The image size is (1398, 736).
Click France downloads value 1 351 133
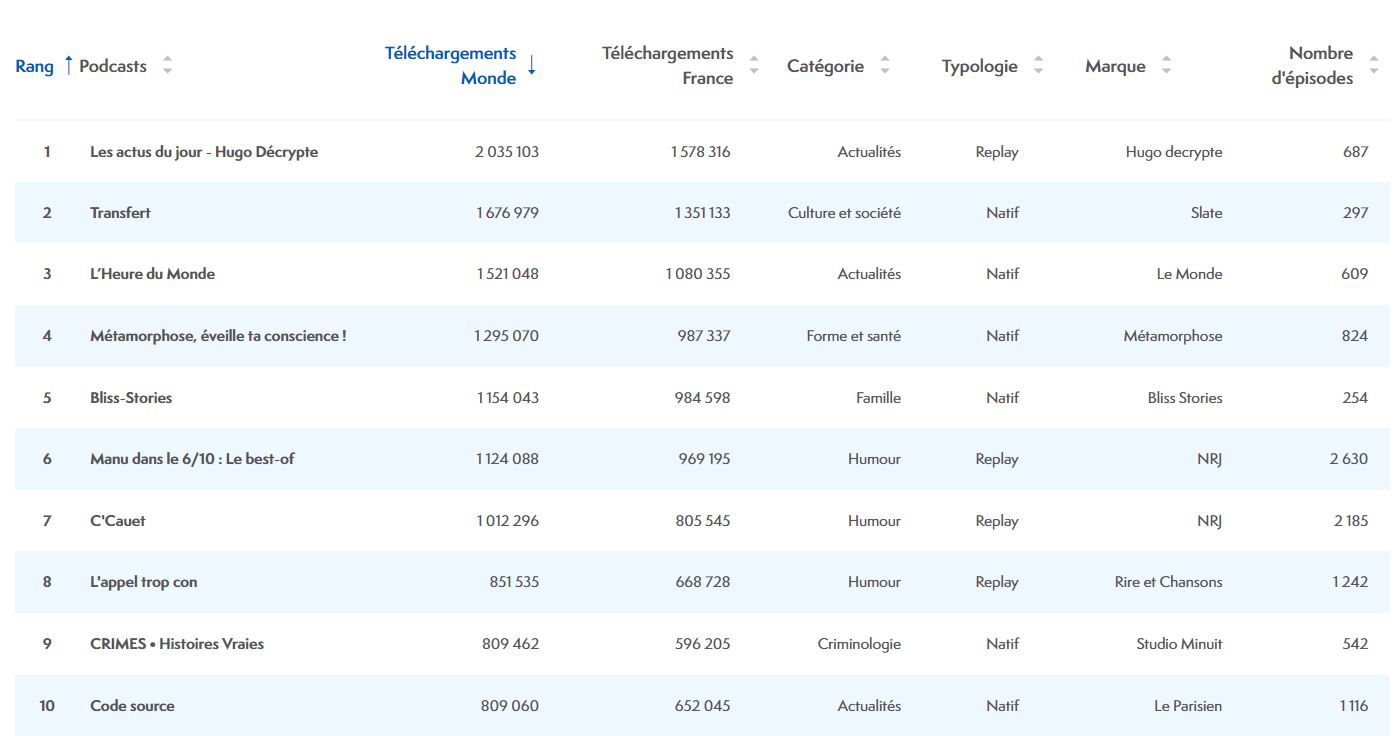point(702,213)
